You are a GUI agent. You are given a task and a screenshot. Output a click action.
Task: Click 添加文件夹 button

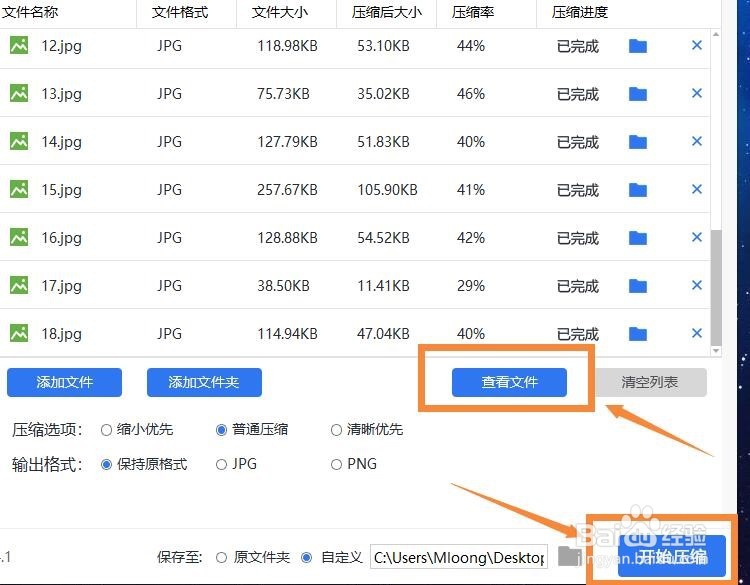coord(204,382)
